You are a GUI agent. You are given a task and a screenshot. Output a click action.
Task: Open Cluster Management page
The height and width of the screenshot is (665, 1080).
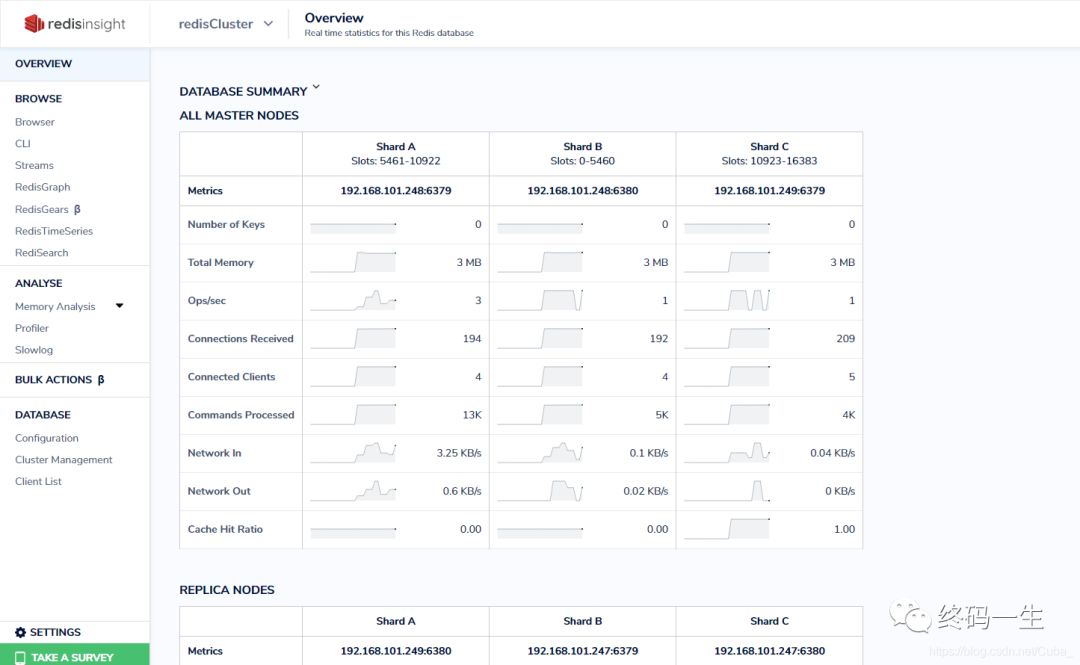click(63, 460)
